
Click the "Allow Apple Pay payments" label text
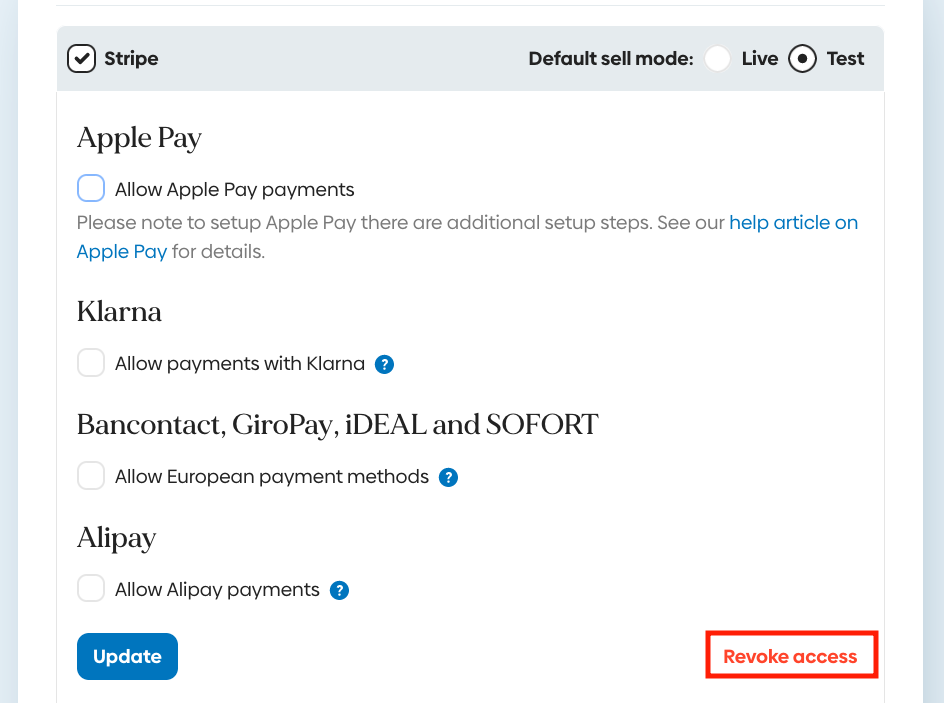[234, 189]
